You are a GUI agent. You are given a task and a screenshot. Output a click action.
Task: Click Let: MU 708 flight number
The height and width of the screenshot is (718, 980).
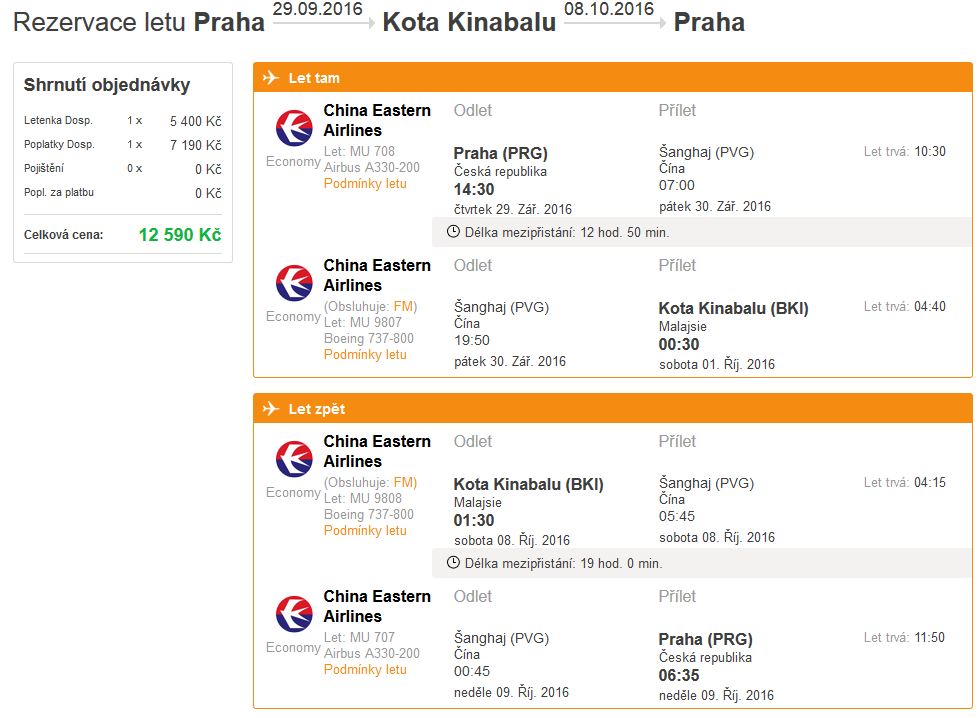click(359, 151)
